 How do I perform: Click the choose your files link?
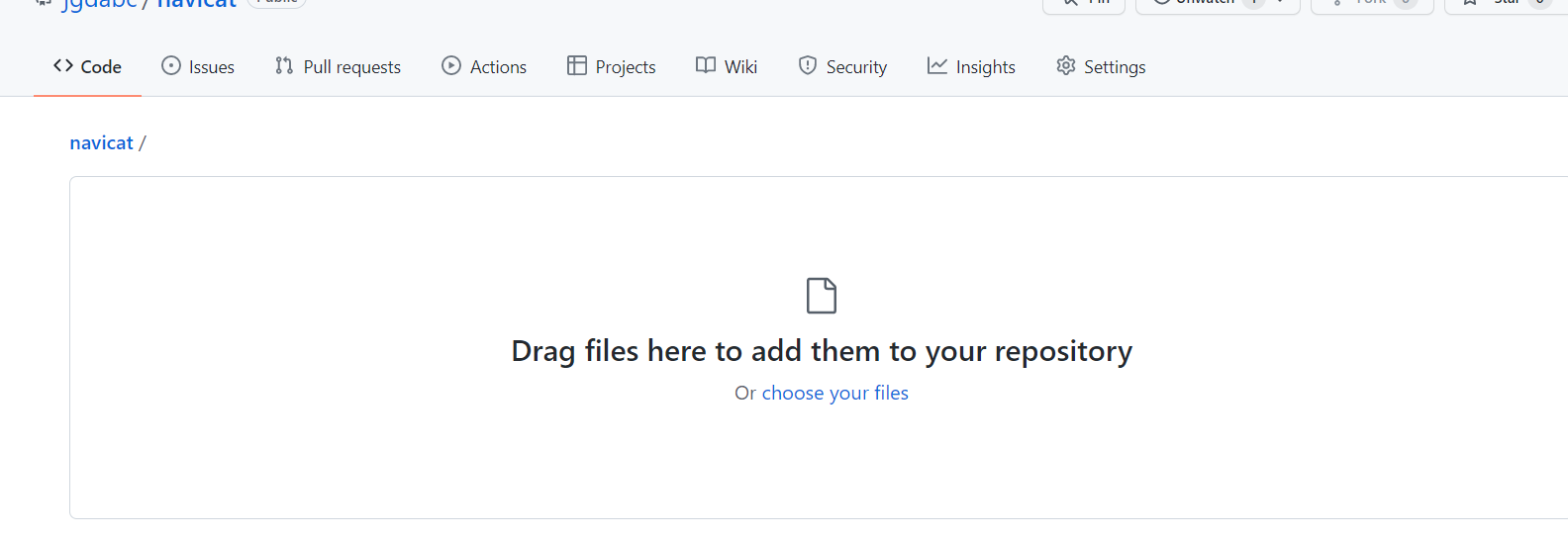point(834,393)
